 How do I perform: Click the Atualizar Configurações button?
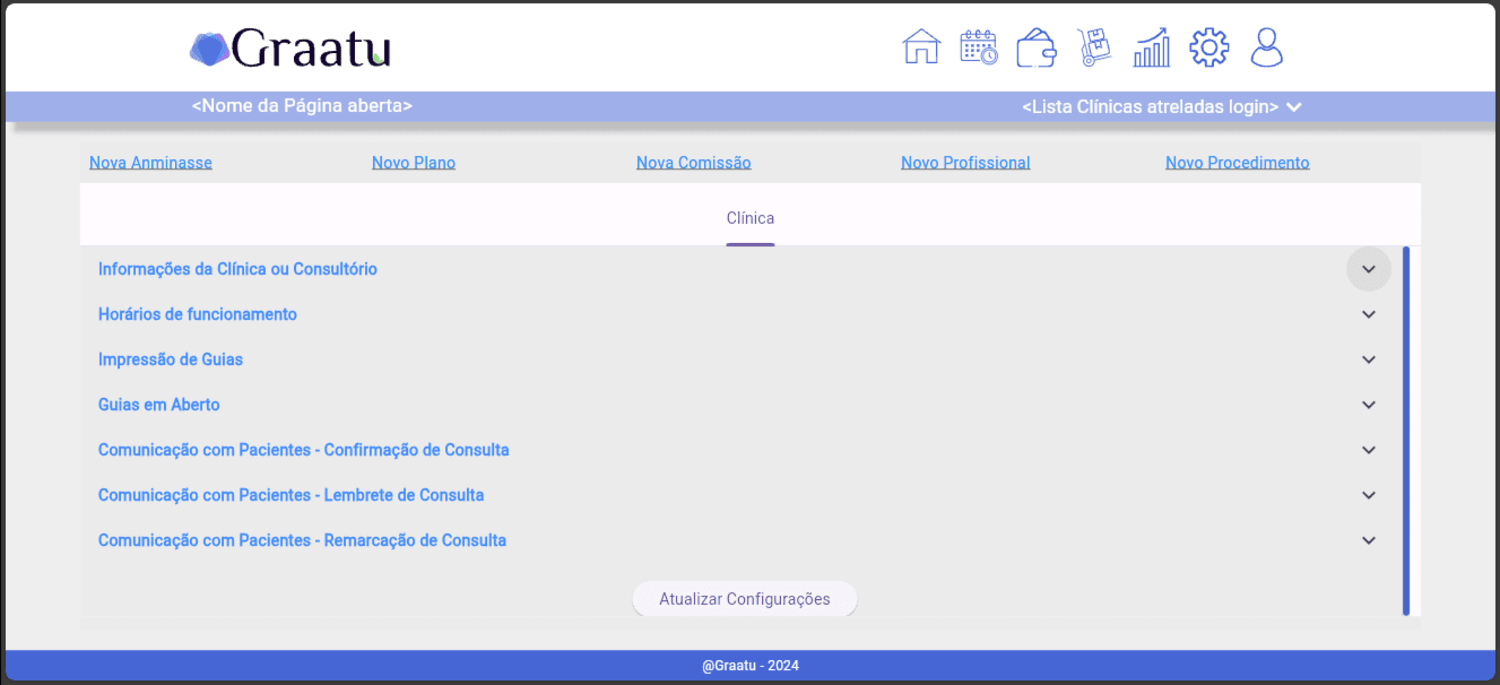[x=745, y=599]
